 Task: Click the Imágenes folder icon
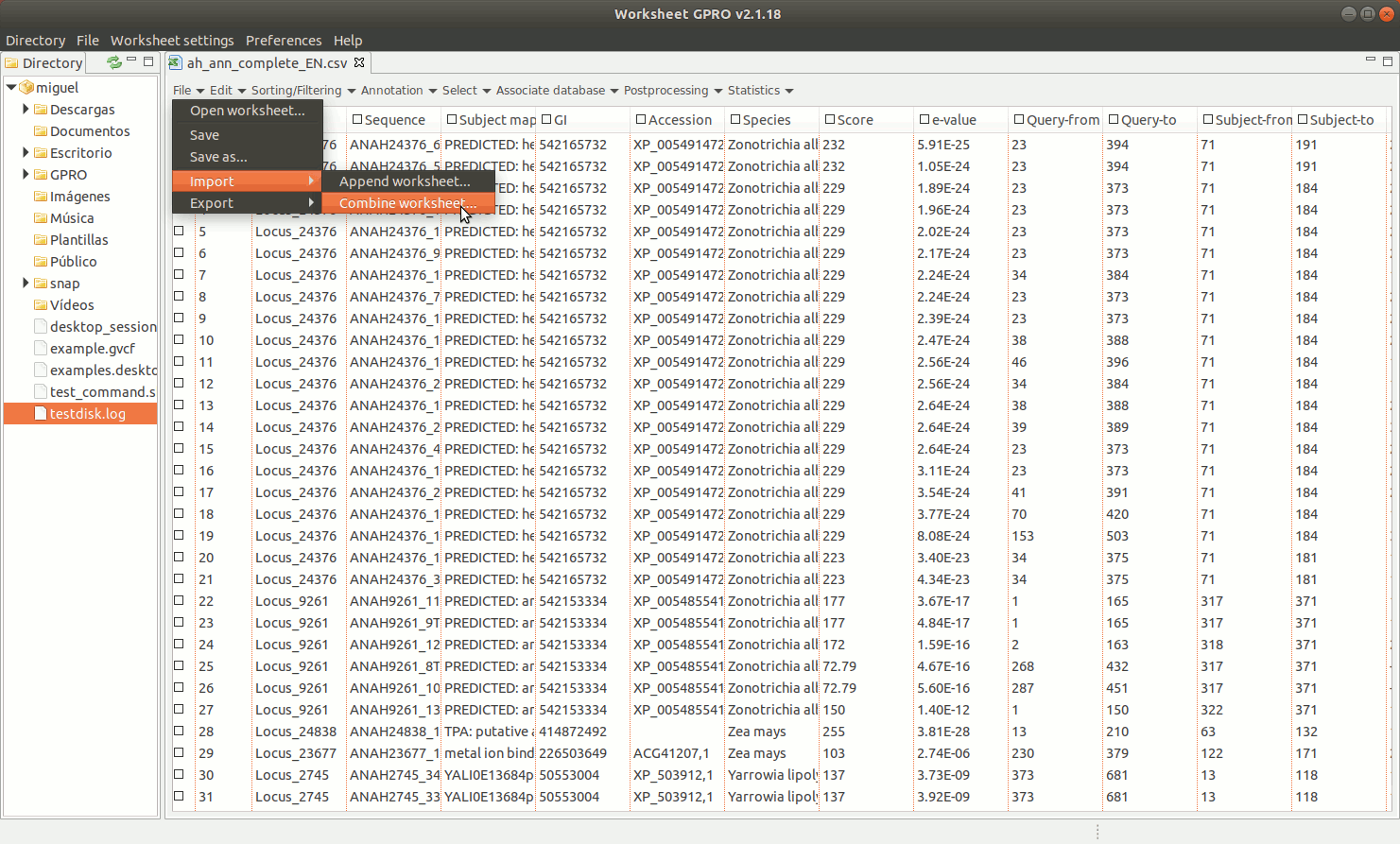point(41,197)
